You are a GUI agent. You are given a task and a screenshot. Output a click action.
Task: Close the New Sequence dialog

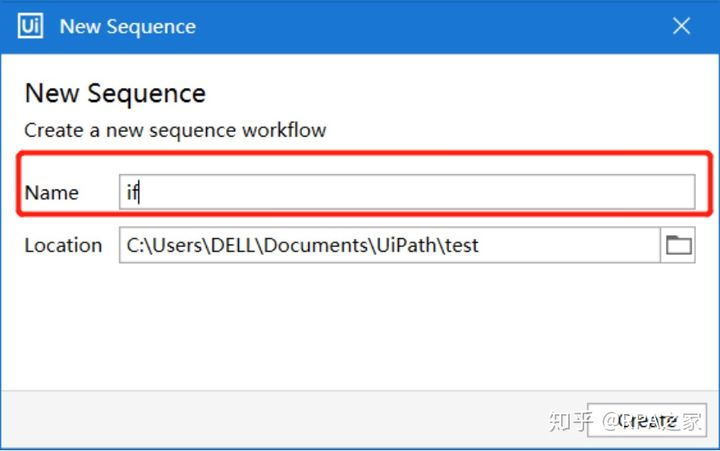[681, 26]
